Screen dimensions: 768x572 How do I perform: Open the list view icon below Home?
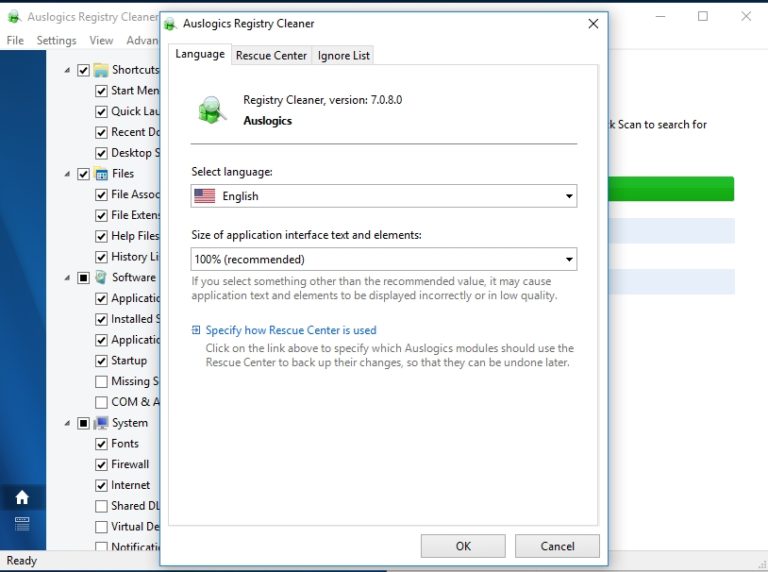click(x=22, y=524)
